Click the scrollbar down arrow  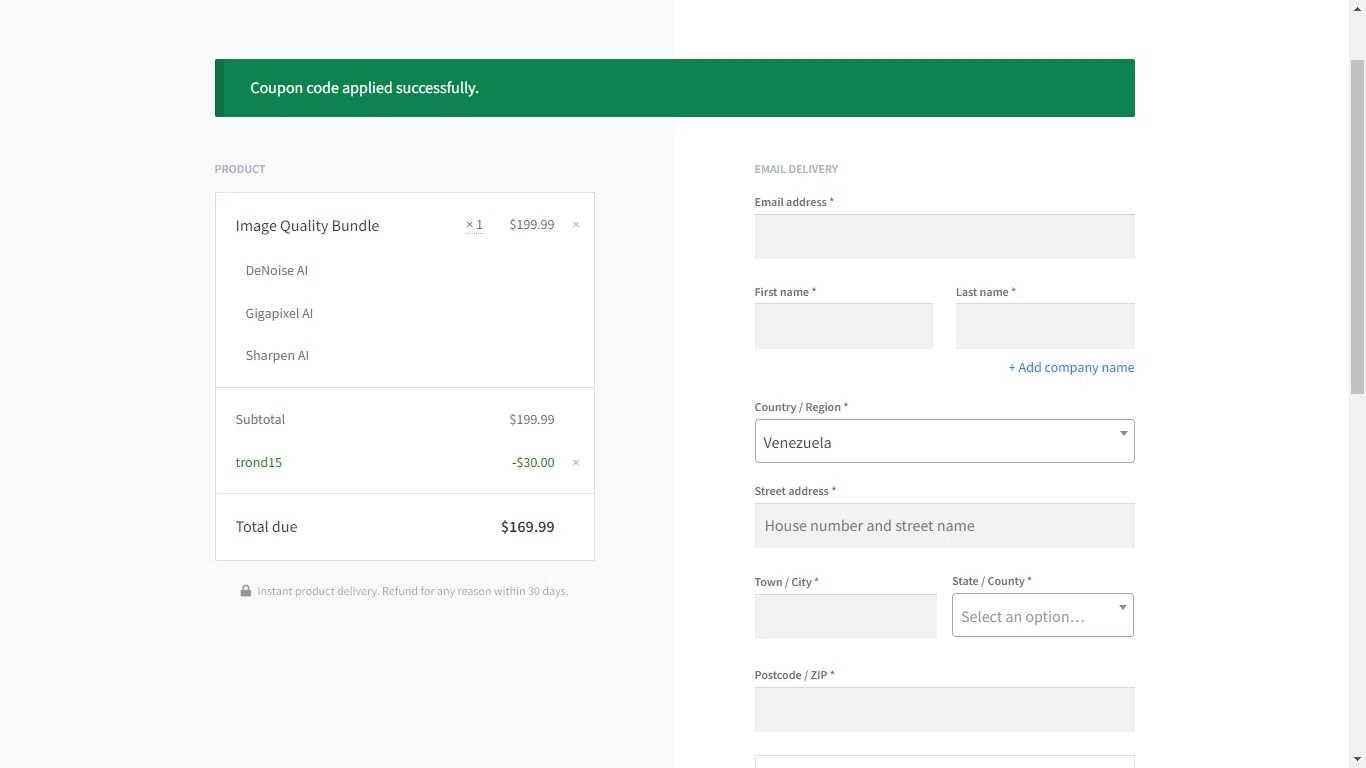point(1357,759)
